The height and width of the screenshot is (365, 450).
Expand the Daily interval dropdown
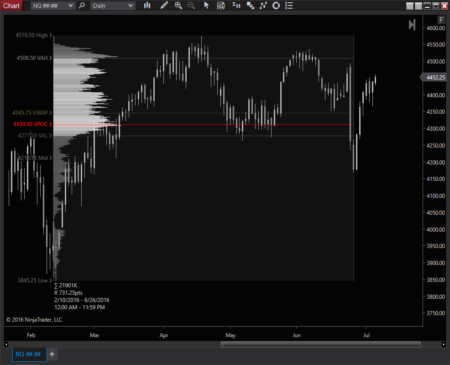click(x=113, y=6)
